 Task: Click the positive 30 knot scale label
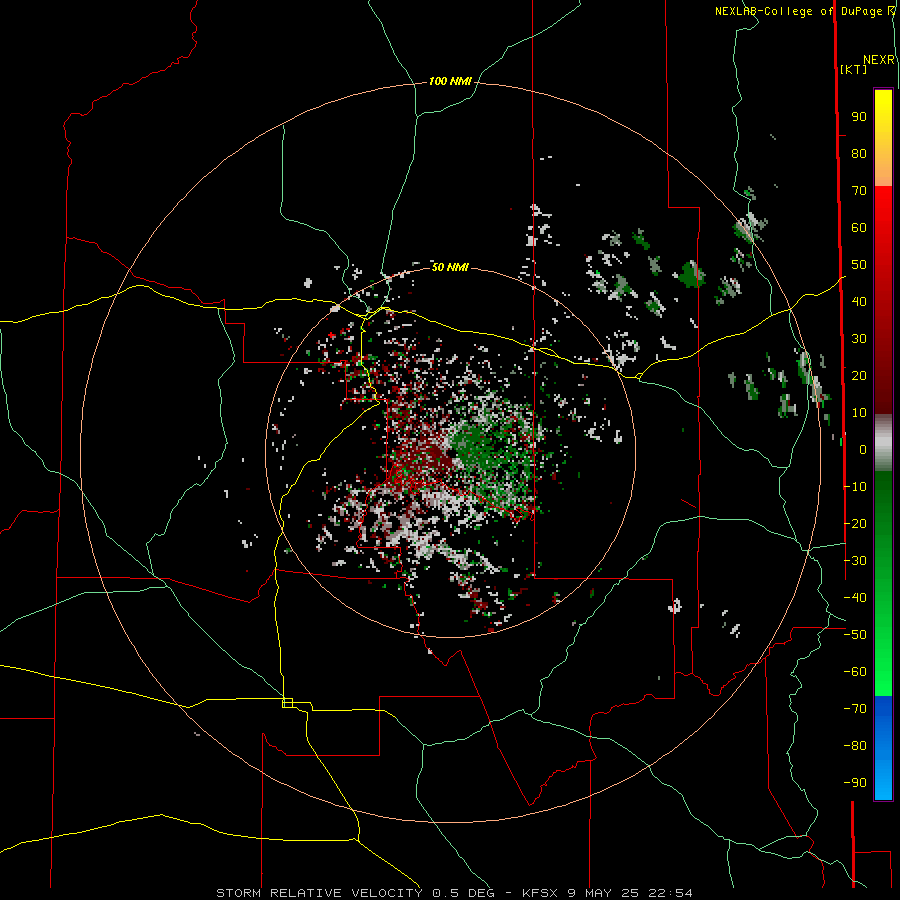[859, 339]
